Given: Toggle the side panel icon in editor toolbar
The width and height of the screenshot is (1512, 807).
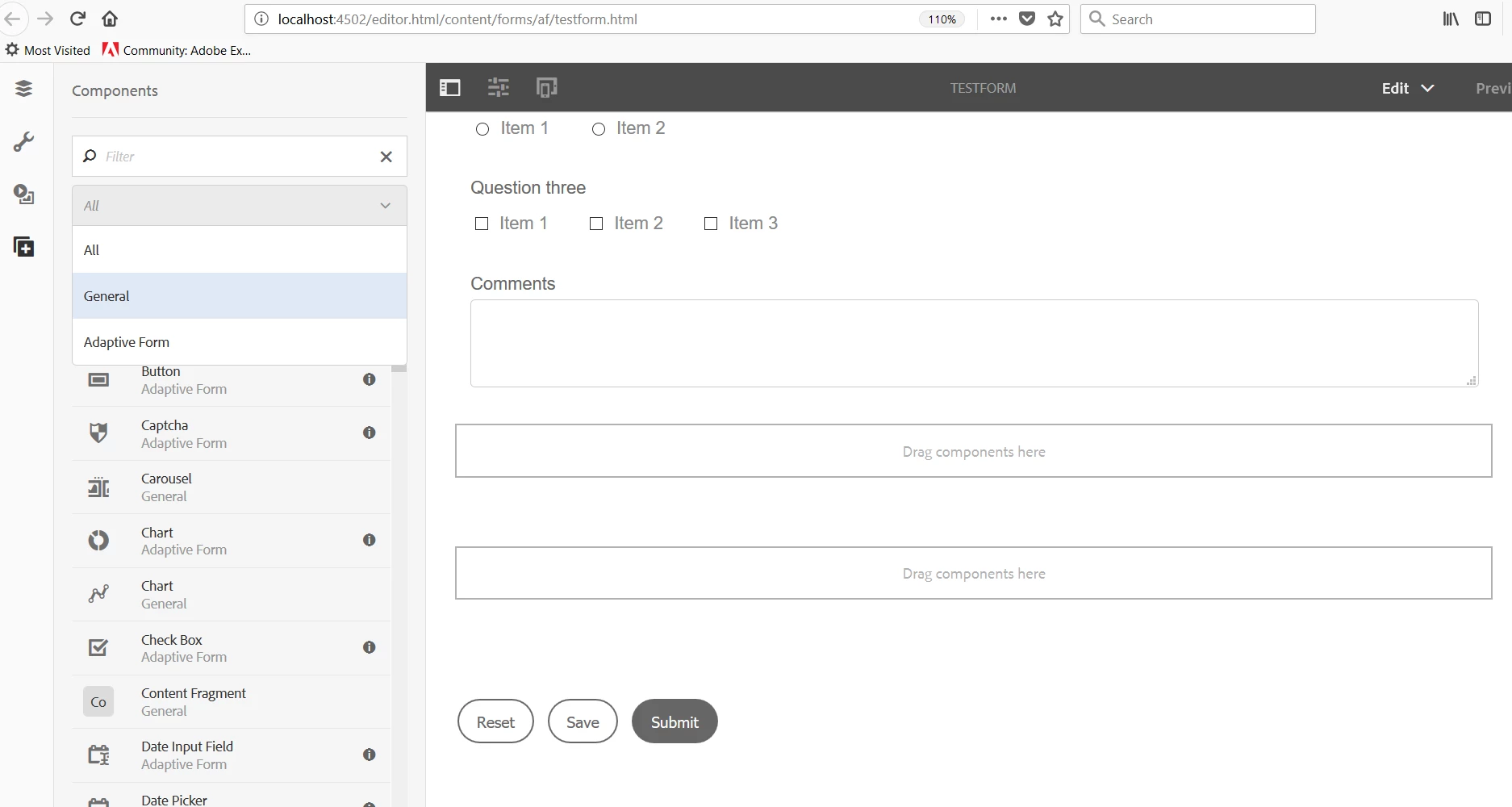Looking at the screenshot, I should pos(449,88).
